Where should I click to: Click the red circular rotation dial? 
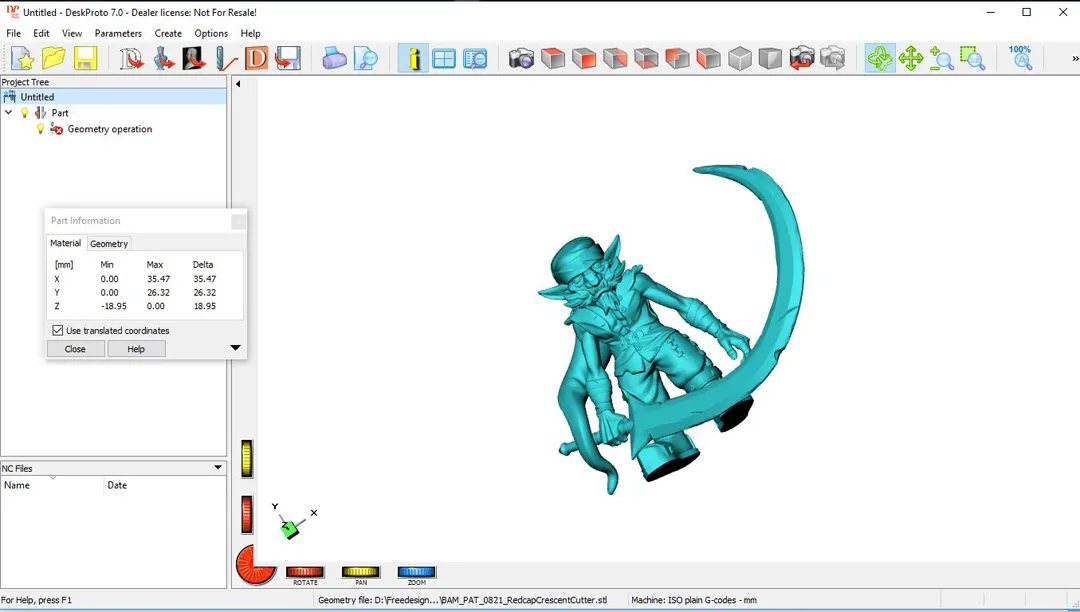256,564
